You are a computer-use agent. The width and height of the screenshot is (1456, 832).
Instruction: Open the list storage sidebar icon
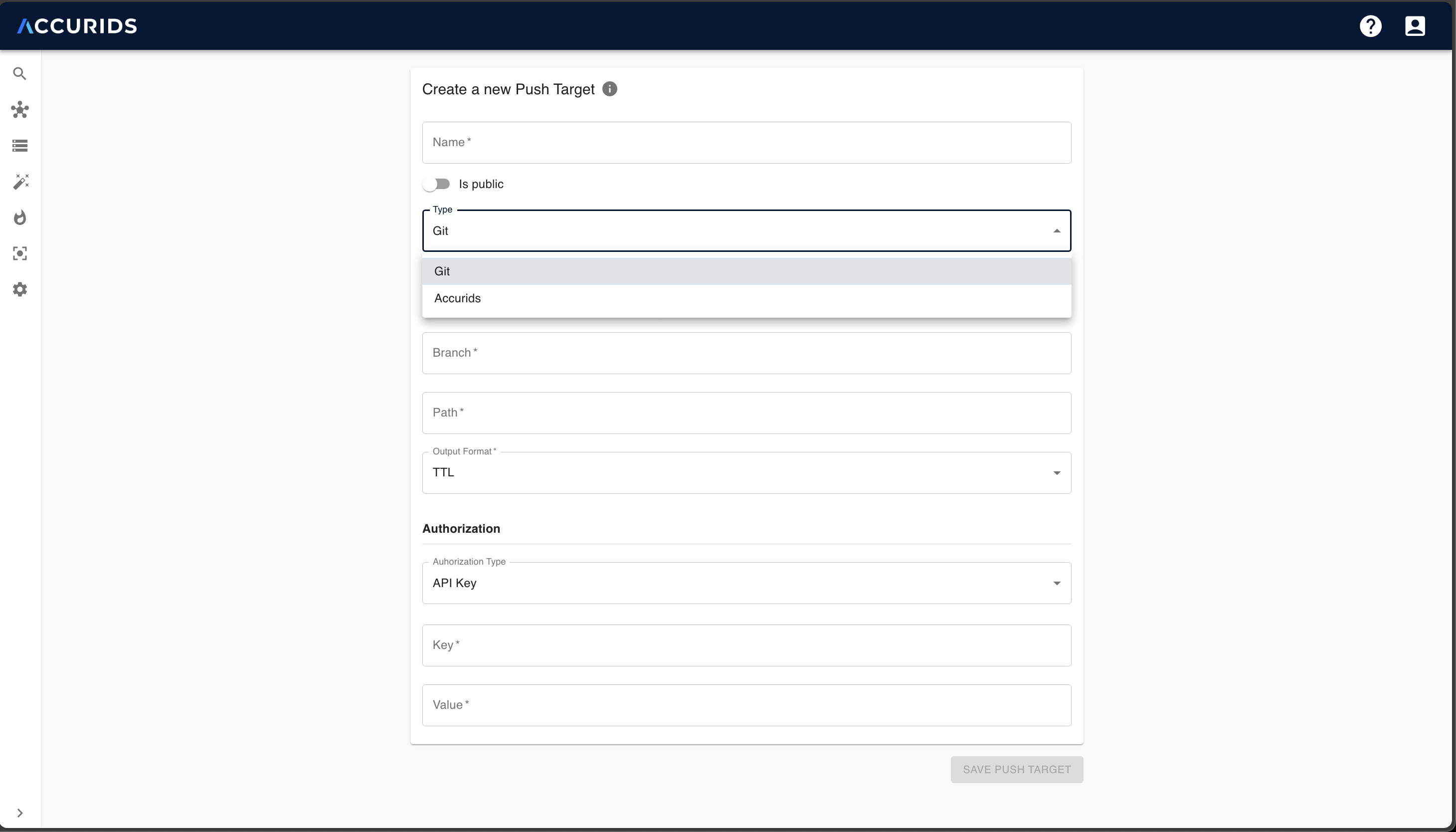(20, 146)
